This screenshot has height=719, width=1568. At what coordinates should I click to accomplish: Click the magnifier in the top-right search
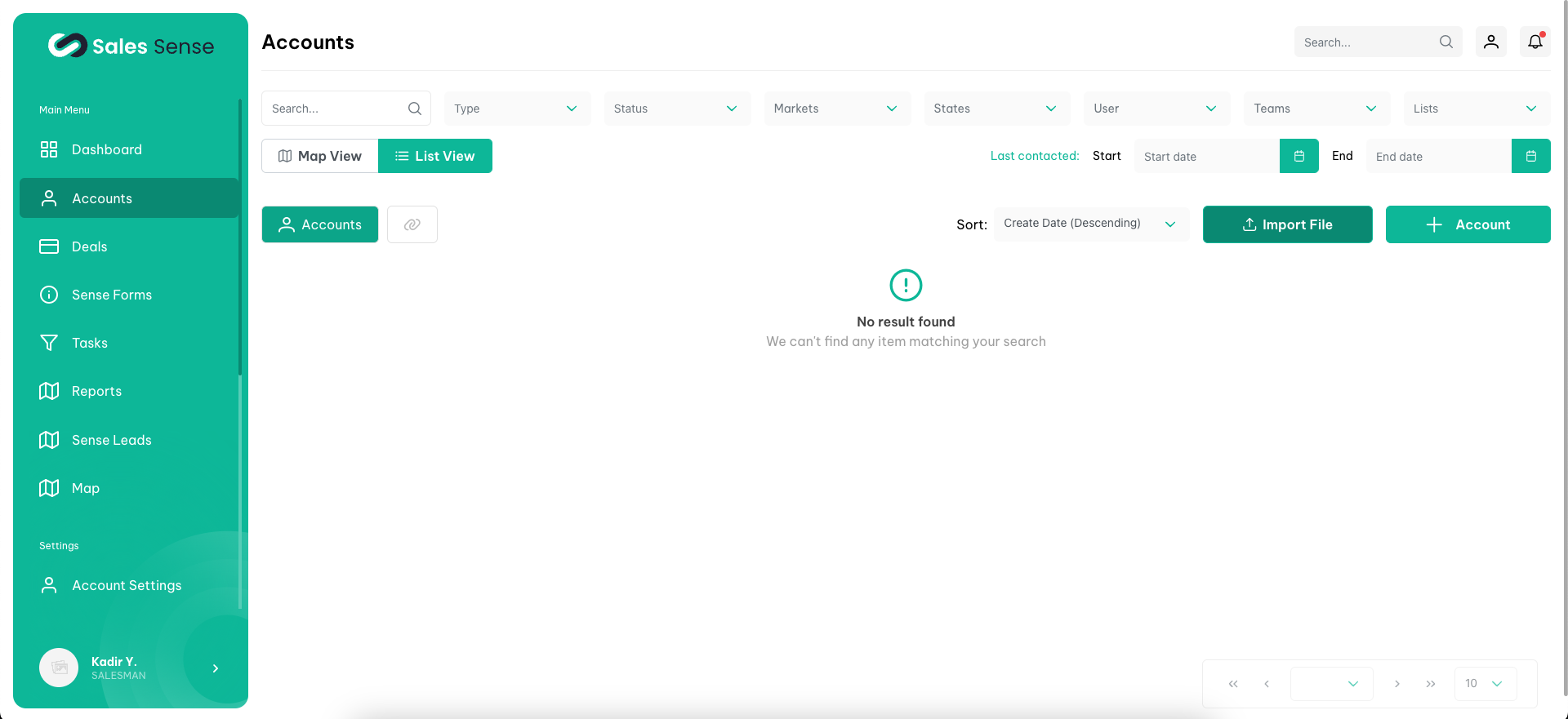[1445, 42]
